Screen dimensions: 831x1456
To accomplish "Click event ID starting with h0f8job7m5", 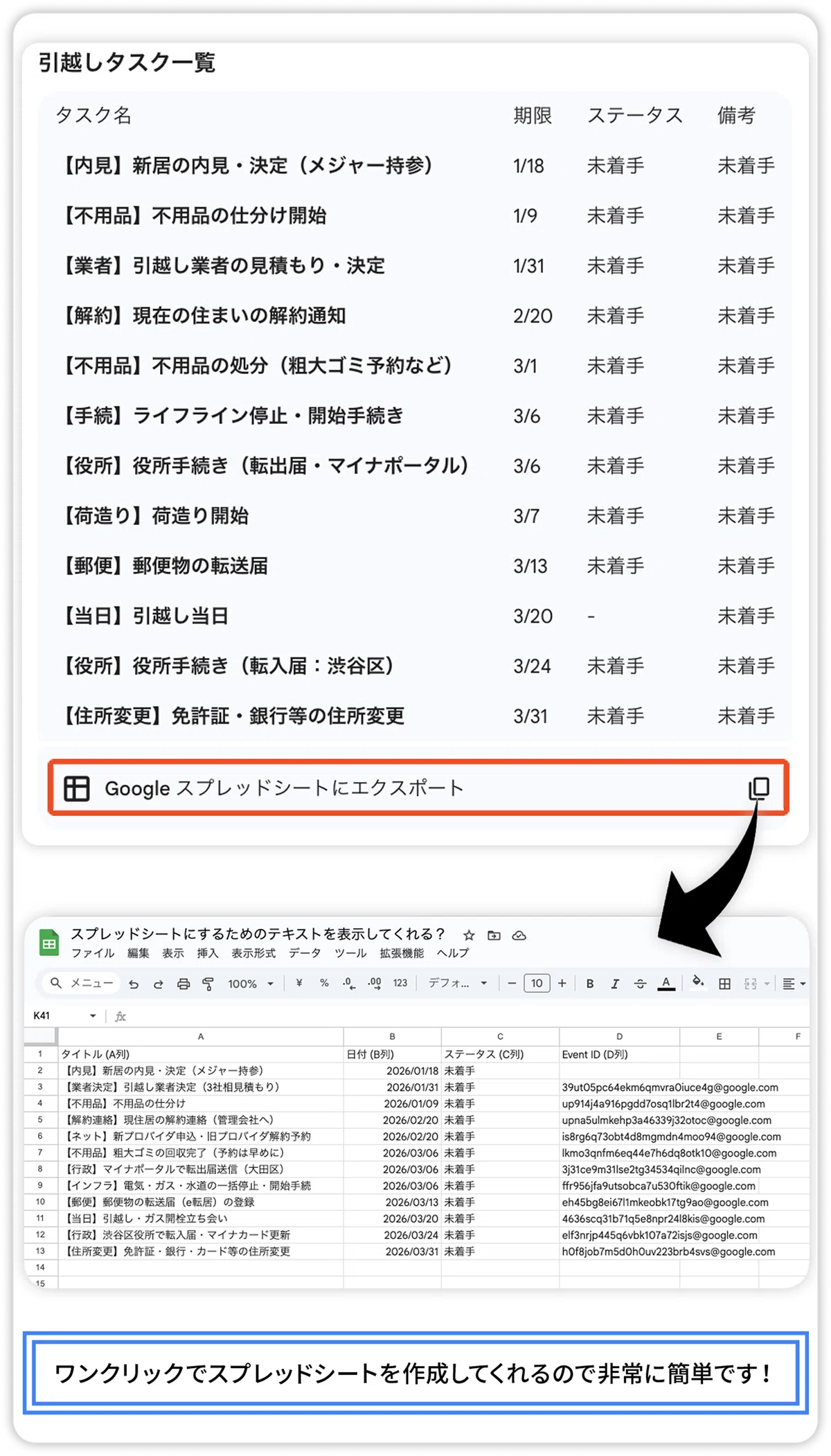I will pos(668,1252).
